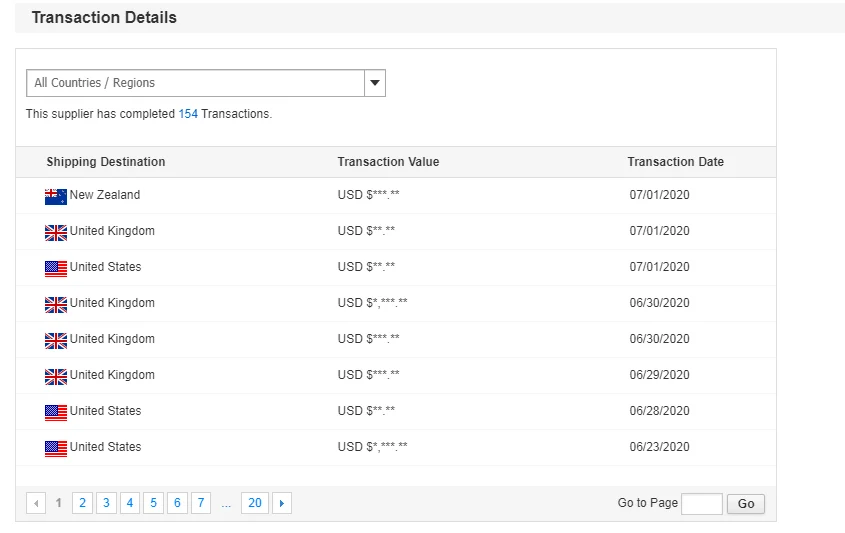Click the New Zealand destination text

tap(105, 195)
